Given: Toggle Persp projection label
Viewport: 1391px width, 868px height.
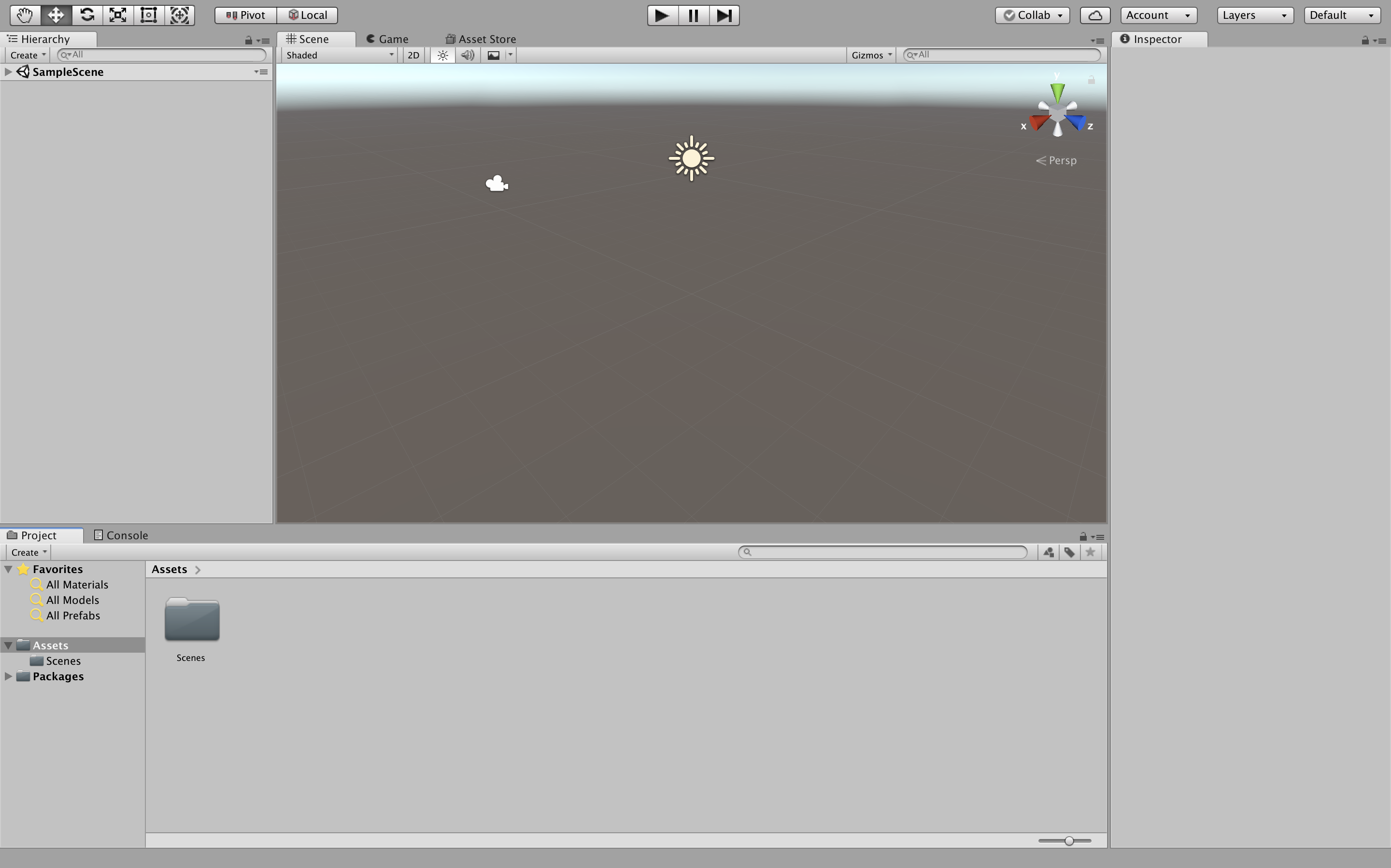Looking at the screenshot, I should click(1056, 161).
